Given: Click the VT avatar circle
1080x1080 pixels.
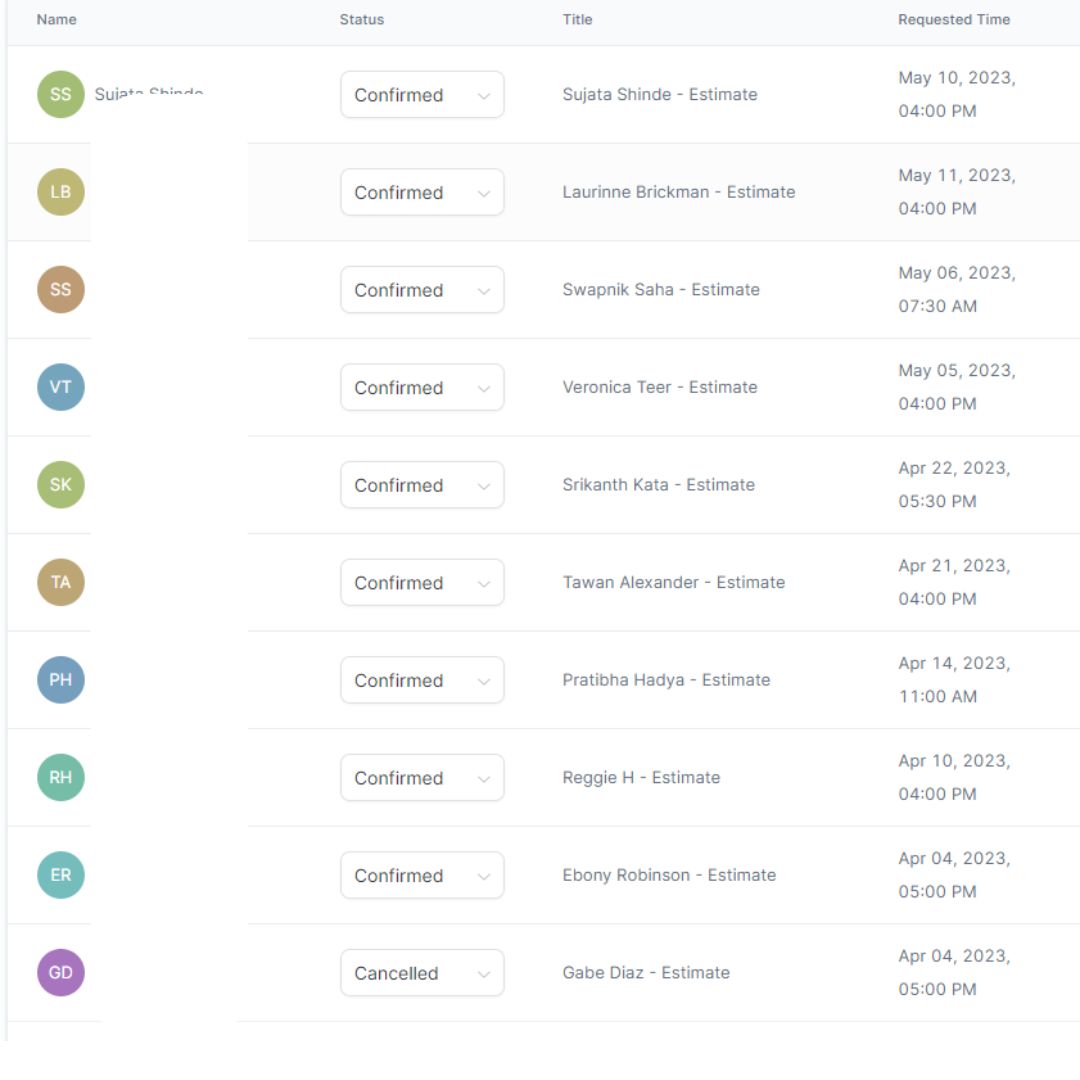Looking at the screenshot, I should pyautogui.click(x=61, y=387).
